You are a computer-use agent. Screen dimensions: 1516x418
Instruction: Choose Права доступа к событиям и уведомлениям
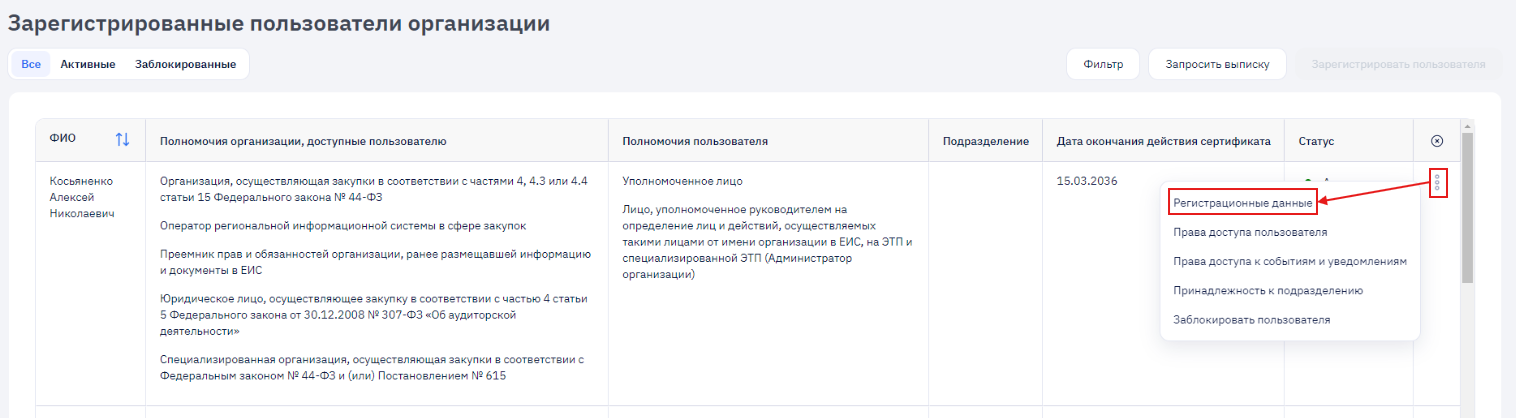pos(1290,261)
